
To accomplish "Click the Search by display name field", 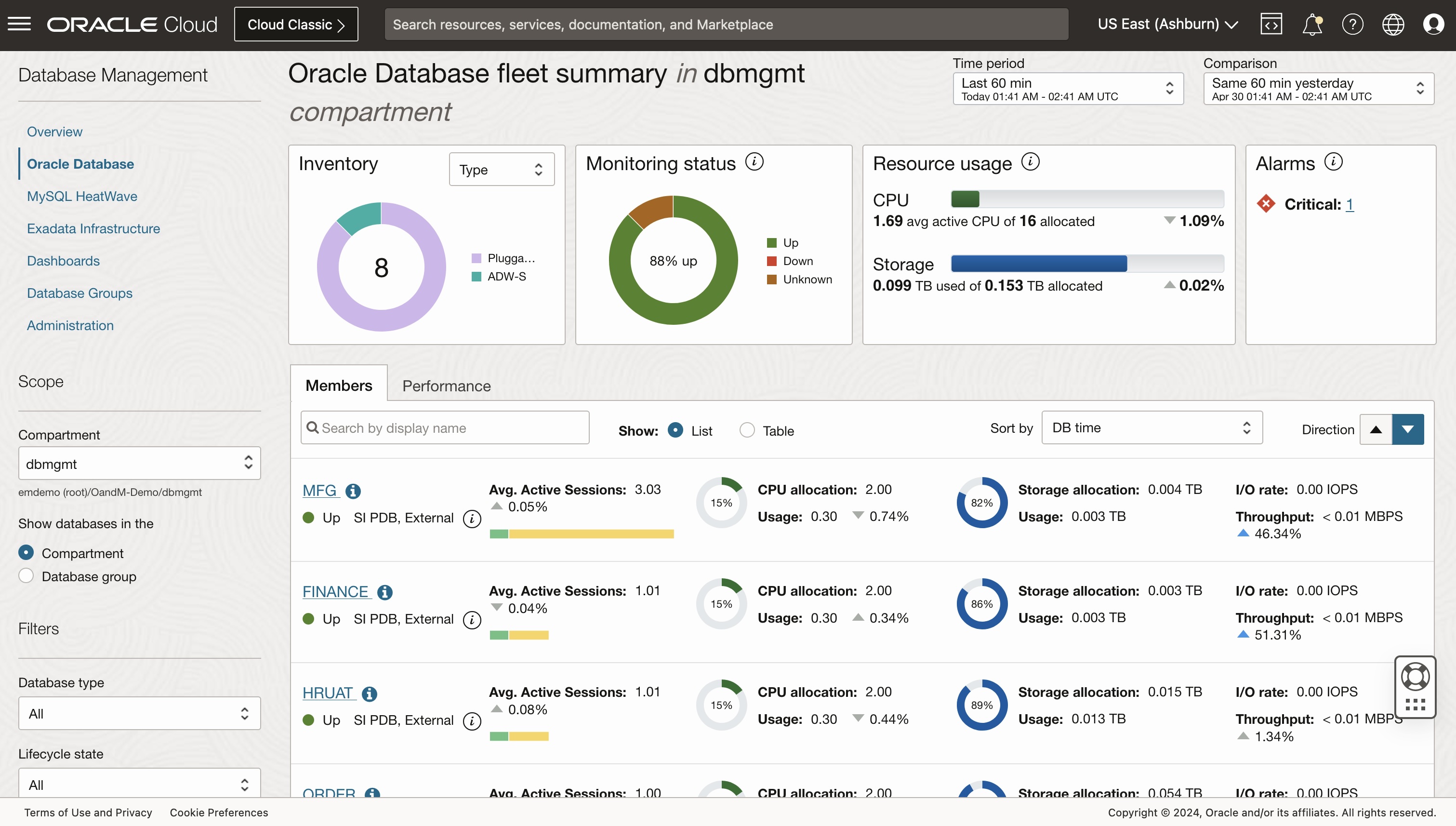I will pyautogui.click(x=445, y=428).
